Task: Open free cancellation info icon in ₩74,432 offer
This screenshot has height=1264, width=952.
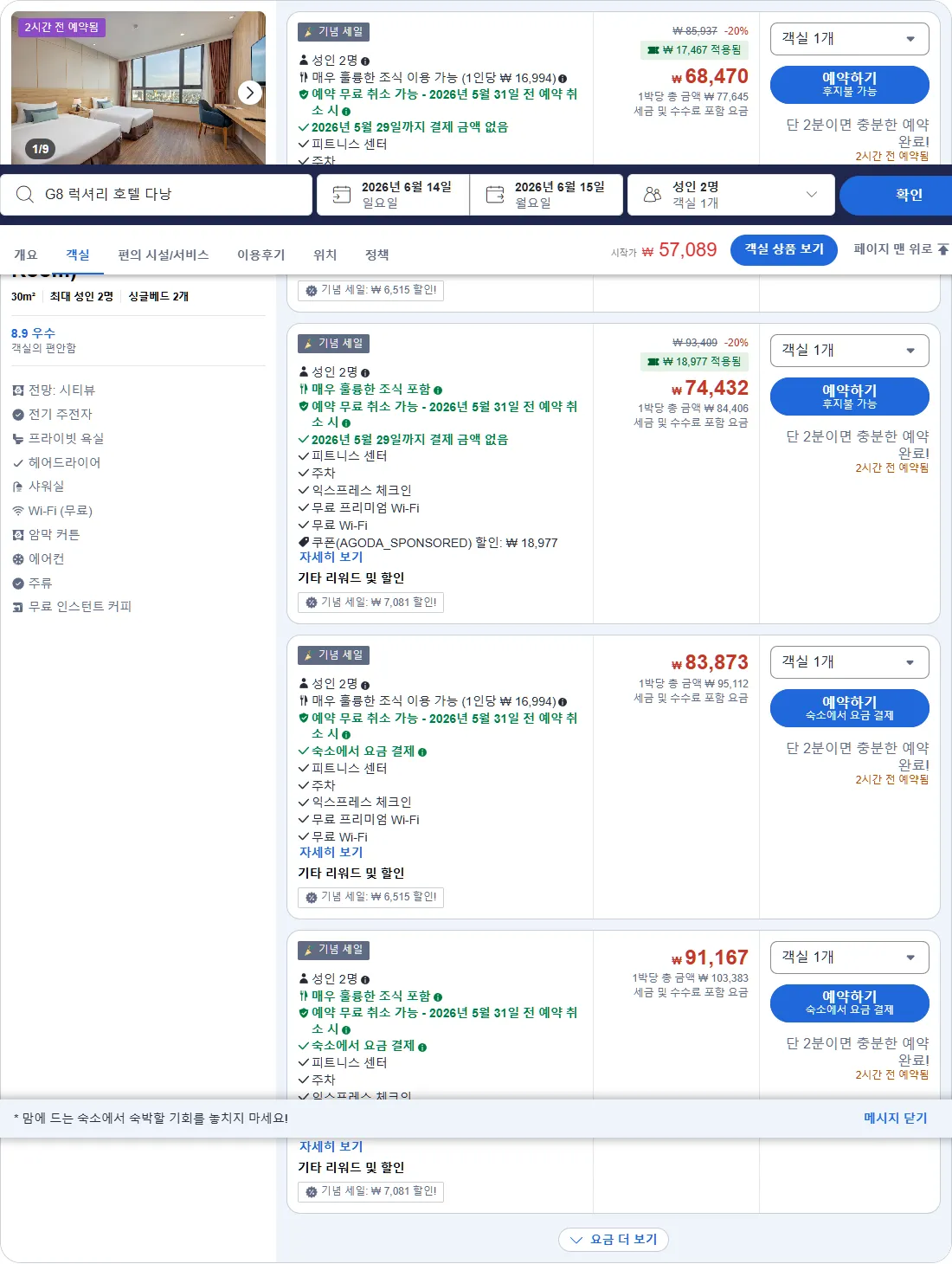Action: (346, 422)
